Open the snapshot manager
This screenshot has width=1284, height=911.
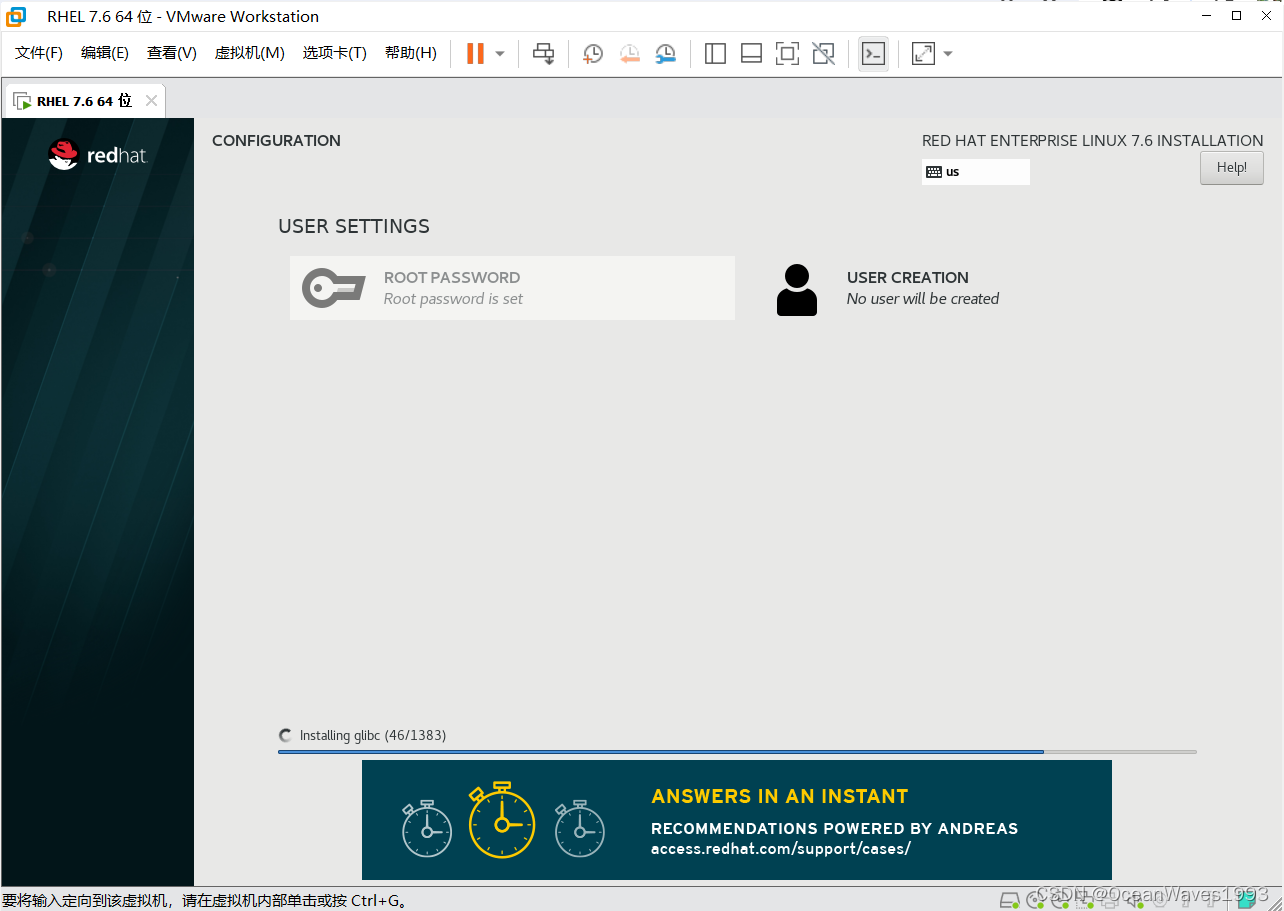click(665, 54)
